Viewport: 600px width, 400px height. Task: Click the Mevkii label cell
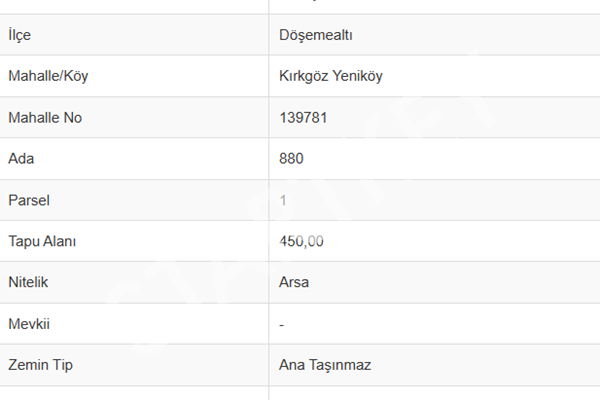pyautogui.click(x=28, y=323)
